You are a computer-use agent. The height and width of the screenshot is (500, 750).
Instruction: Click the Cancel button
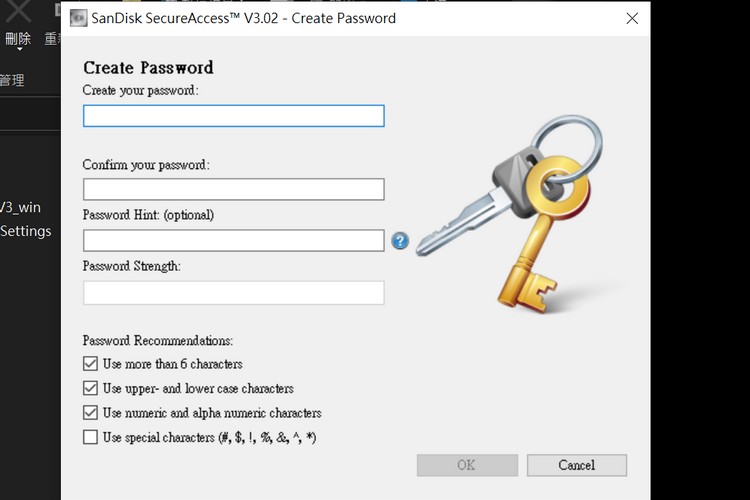click(x=577, y=465)
